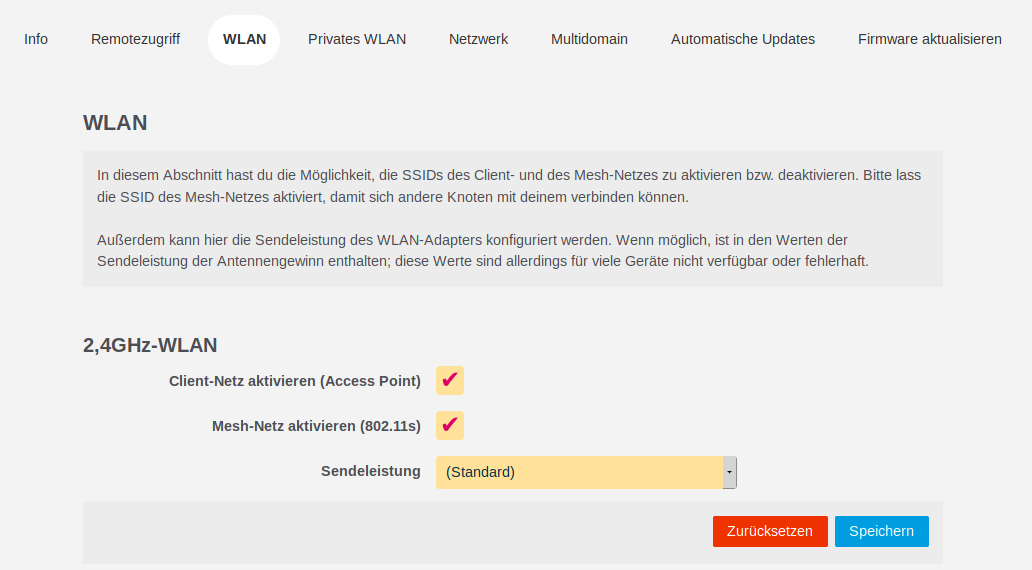The height and width of the screenshot is (570, 1032).
Task: Switch to Automatische Updates tab
Action: pyautogui.click(x=742, y=39)
